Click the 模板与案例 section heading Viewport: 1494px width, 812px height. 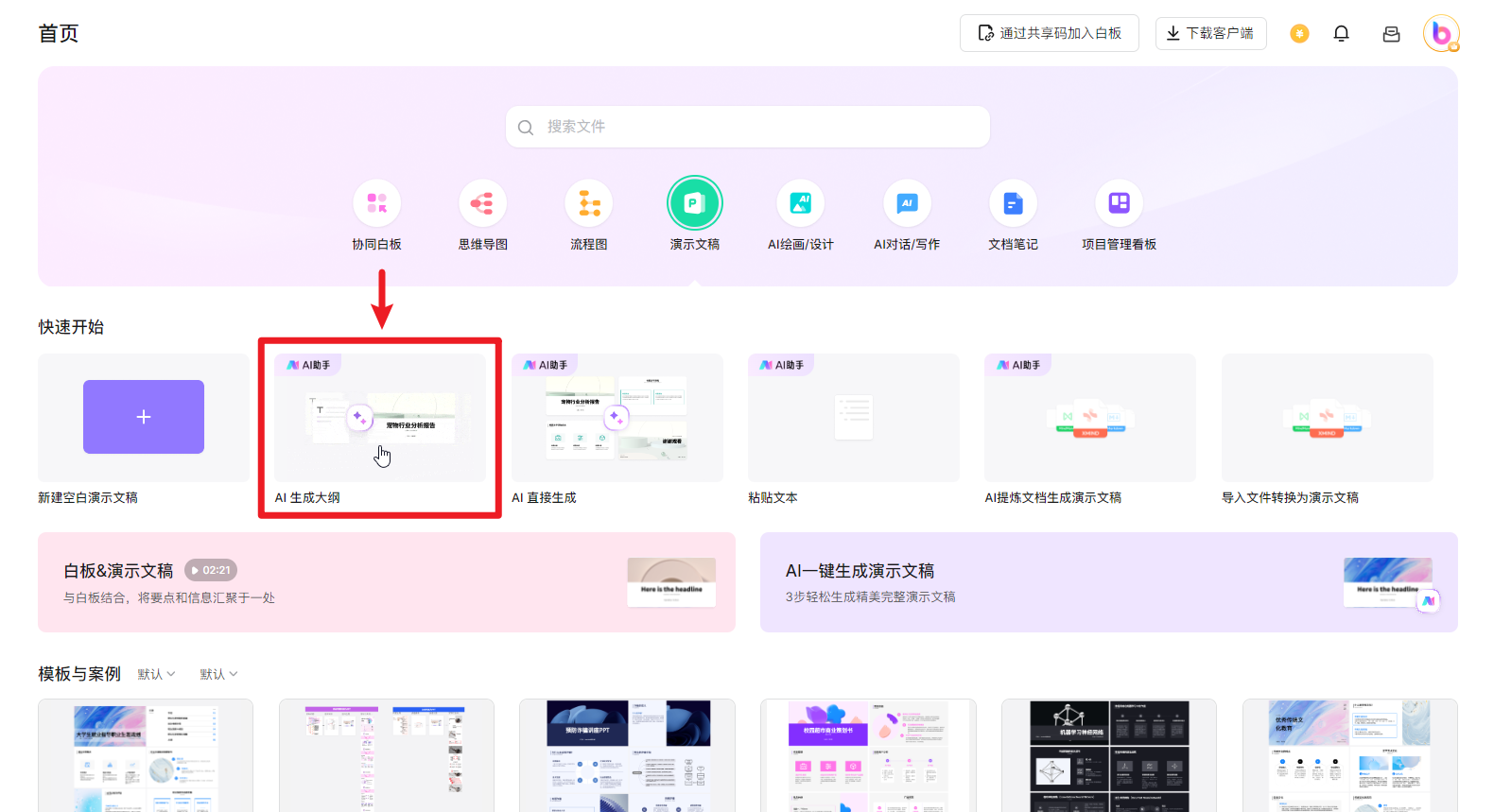click(x=79, y=674)
